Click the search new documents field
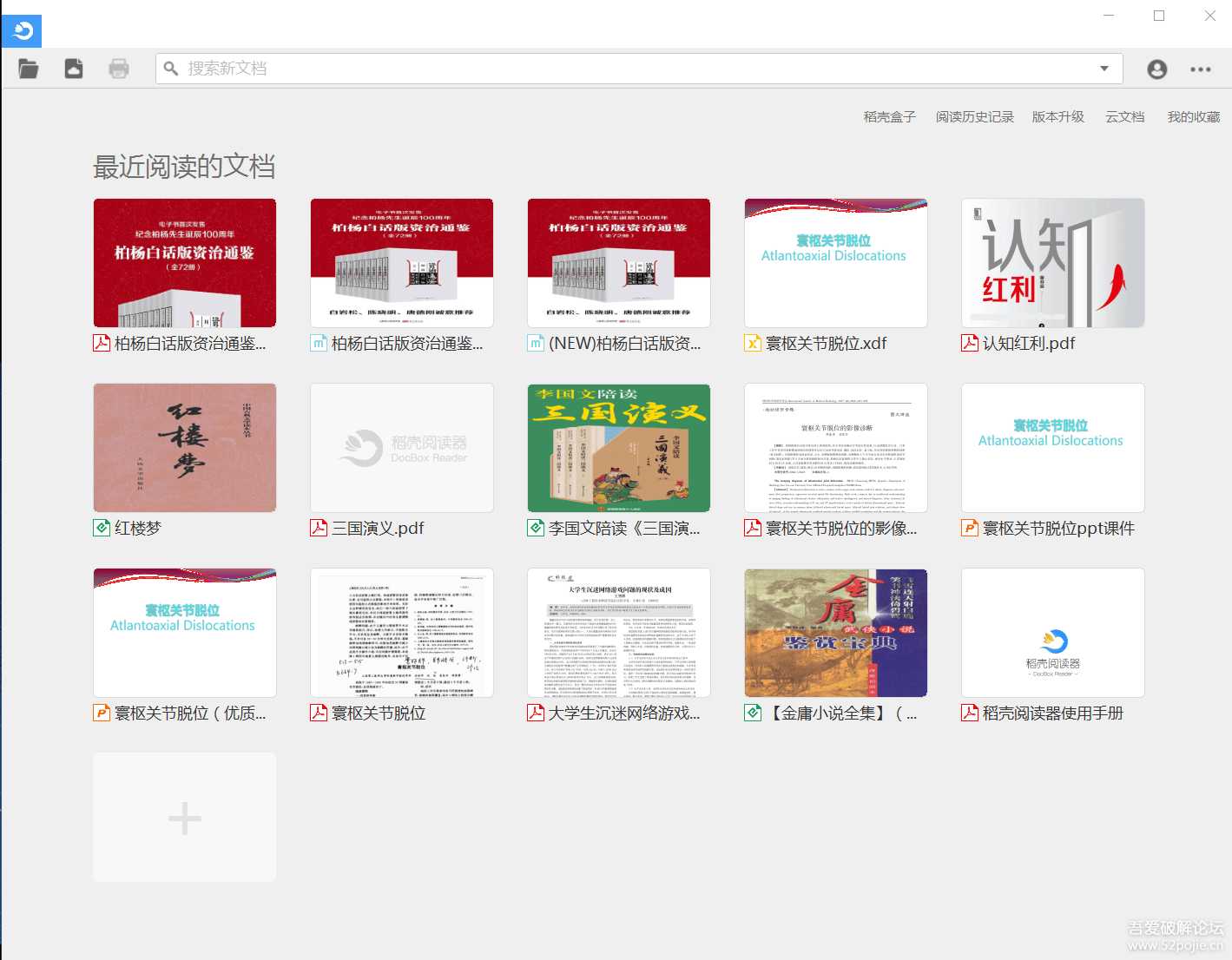 click(625, 69)
